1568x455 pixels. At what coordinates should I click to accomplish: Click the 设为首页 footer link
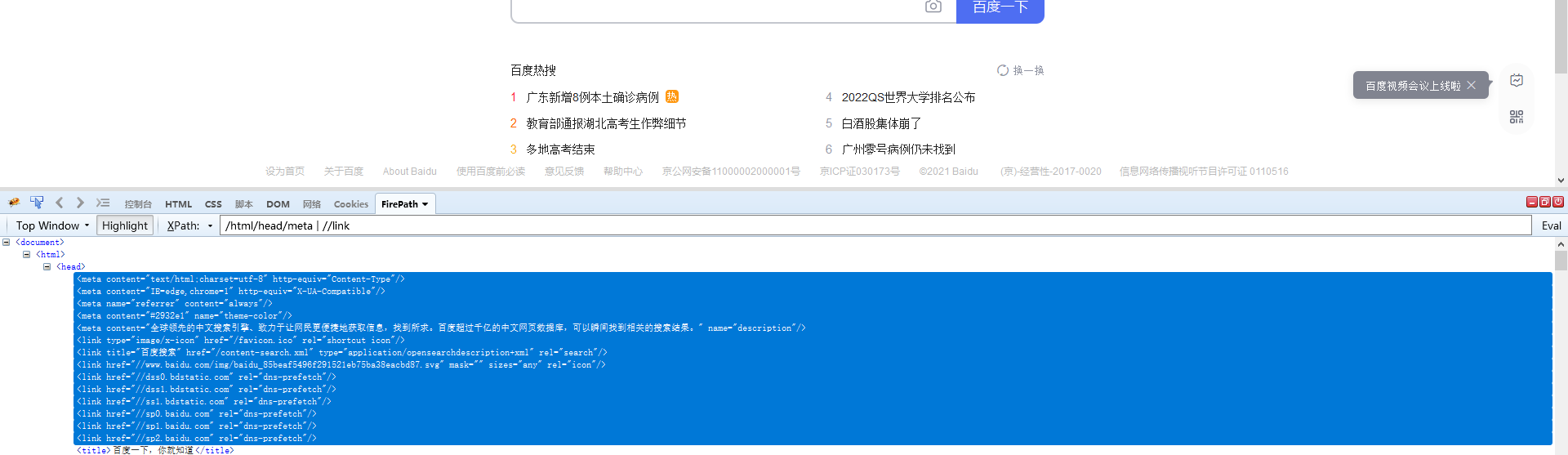[x=285, y=172]
